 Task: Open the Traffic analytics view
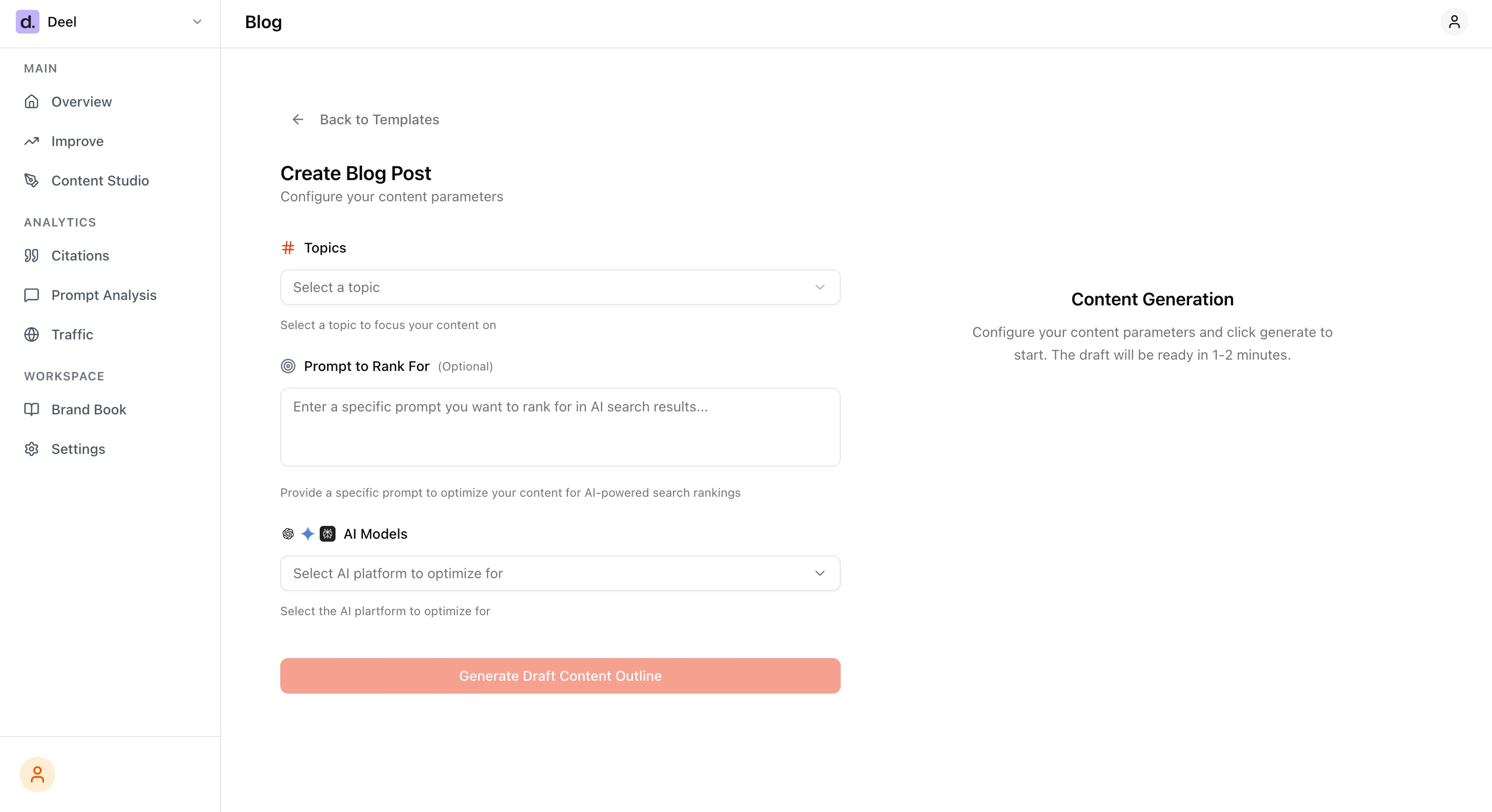tap(72, 334)
